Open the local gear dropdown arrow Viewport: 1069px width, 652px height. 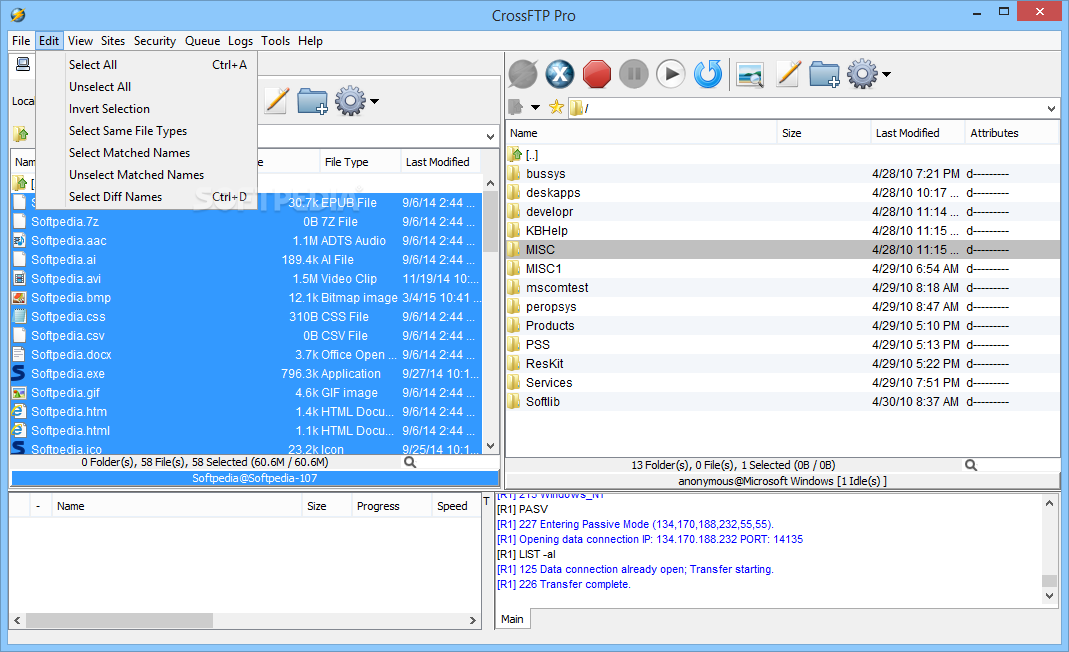(374, 102)
